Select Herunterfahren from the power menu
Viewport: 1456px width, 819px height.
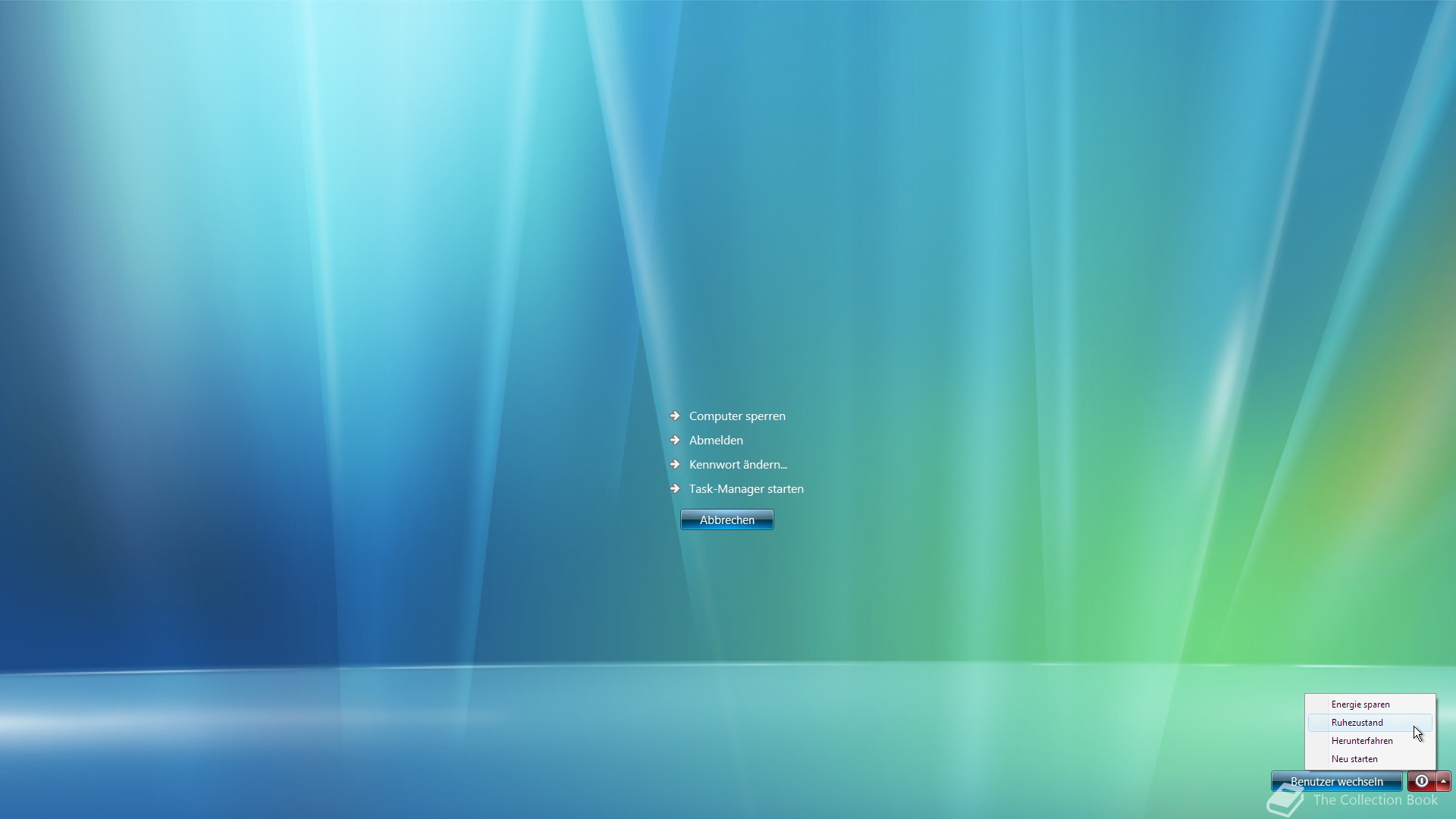pos(1370,741)
